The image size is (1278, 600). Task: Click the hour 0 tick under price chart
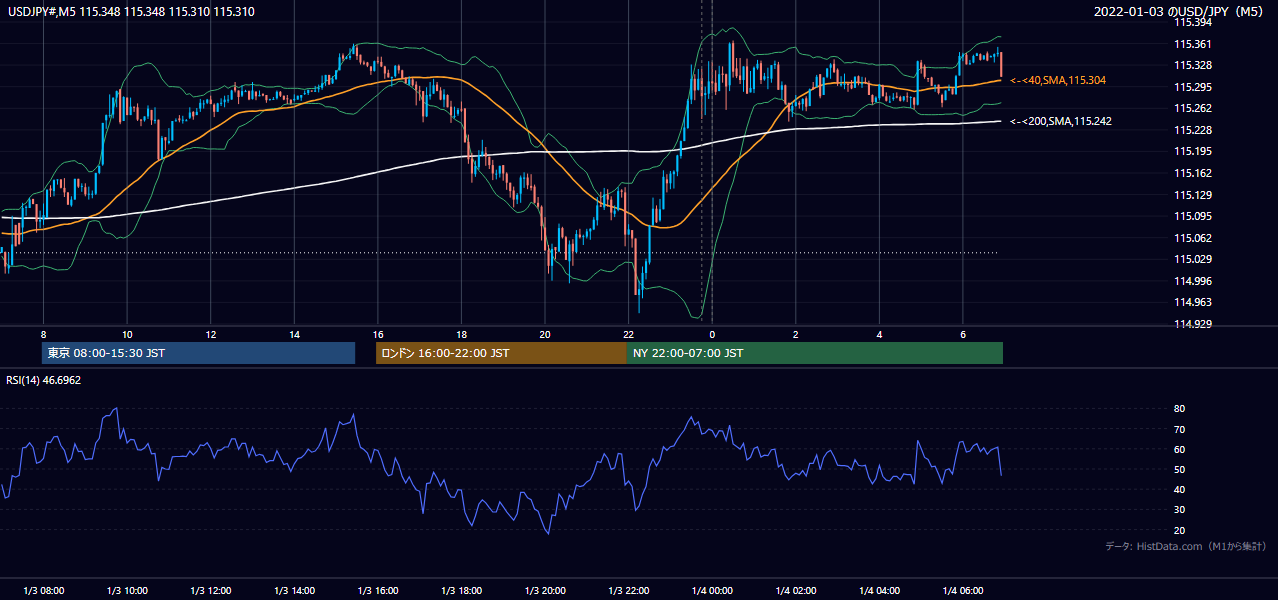712,334
